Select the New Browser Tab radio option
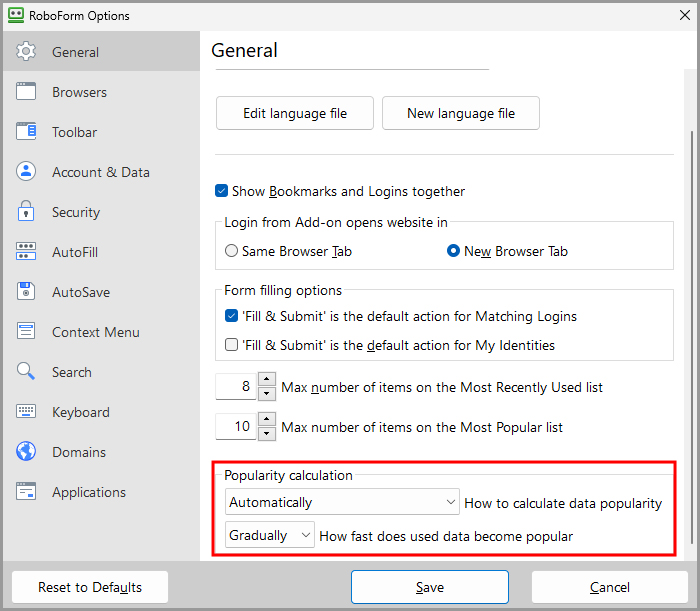This screenshot has height=611, width=700. (x=453, y=251)
